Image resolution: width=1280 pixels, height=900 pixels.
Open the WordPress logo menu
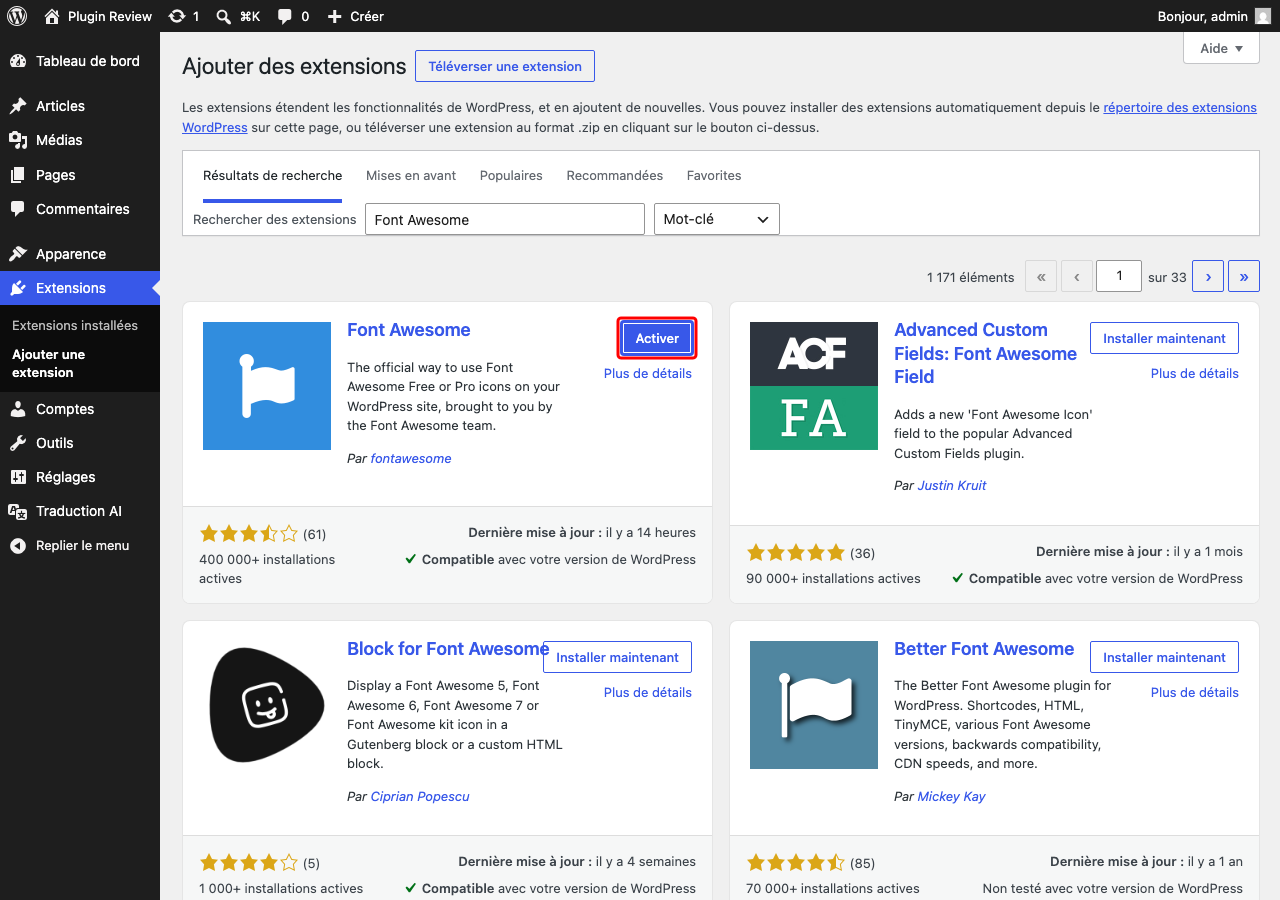point(17,16)
